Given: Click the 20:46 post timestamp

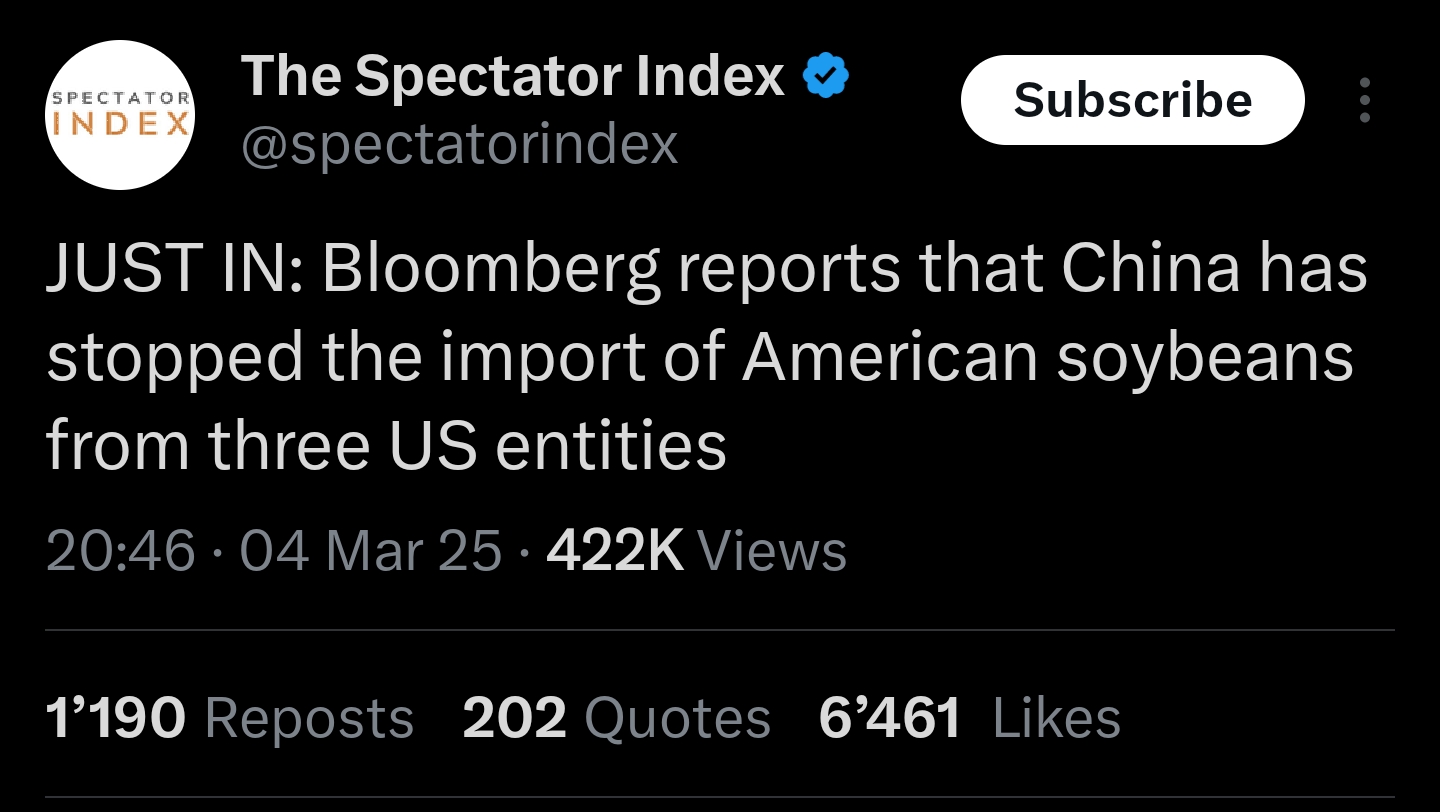Looking at the screenshot, I should click(x=120, y=551).
